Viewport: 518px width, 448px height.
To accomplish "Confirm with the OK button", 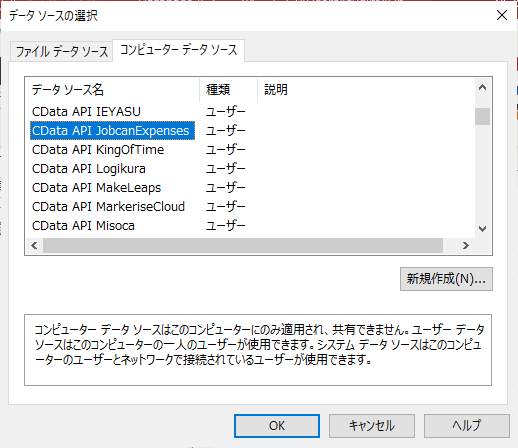I will pyautogui.click(x=277, y=426).
